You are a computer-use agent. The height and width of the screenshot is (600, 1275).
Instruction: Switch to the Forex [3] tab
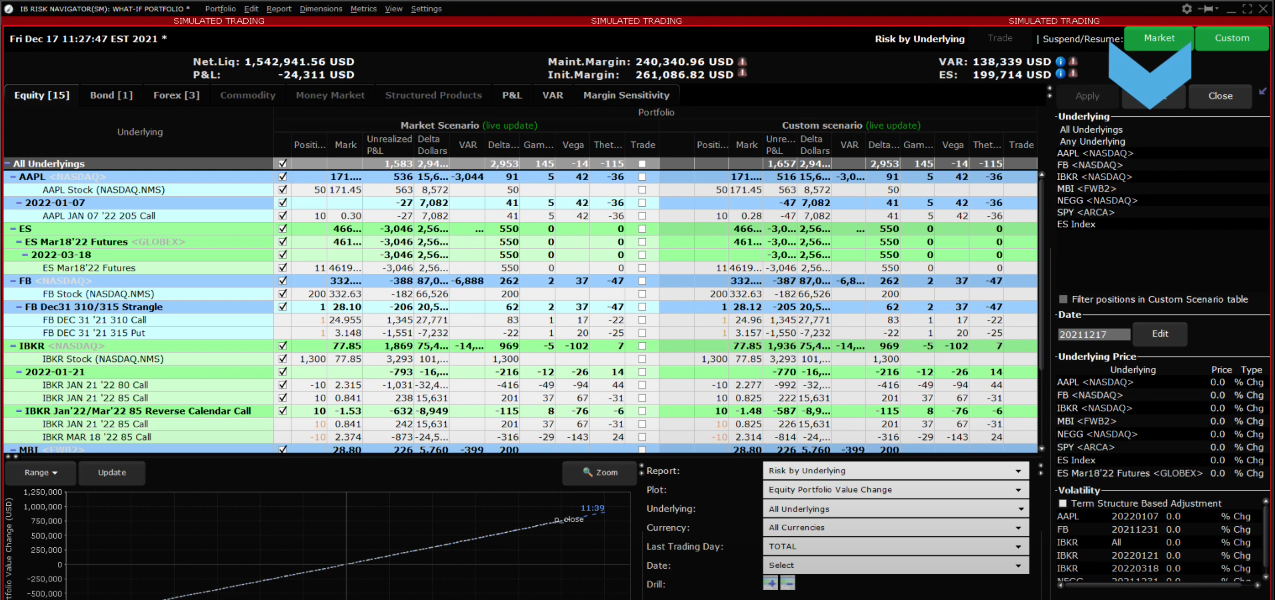[x=176, y=95]
